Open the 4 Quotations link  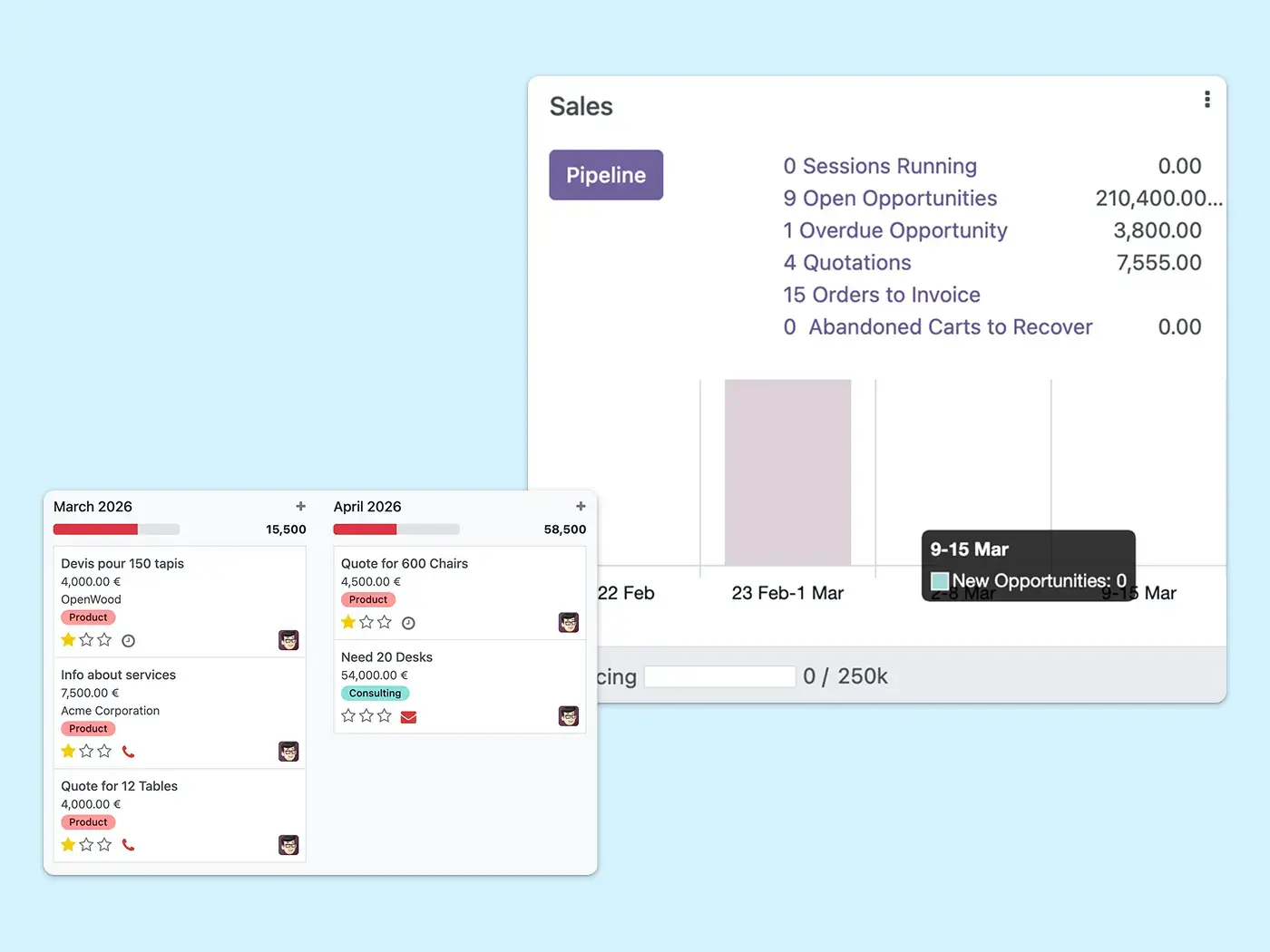(847, 263)
